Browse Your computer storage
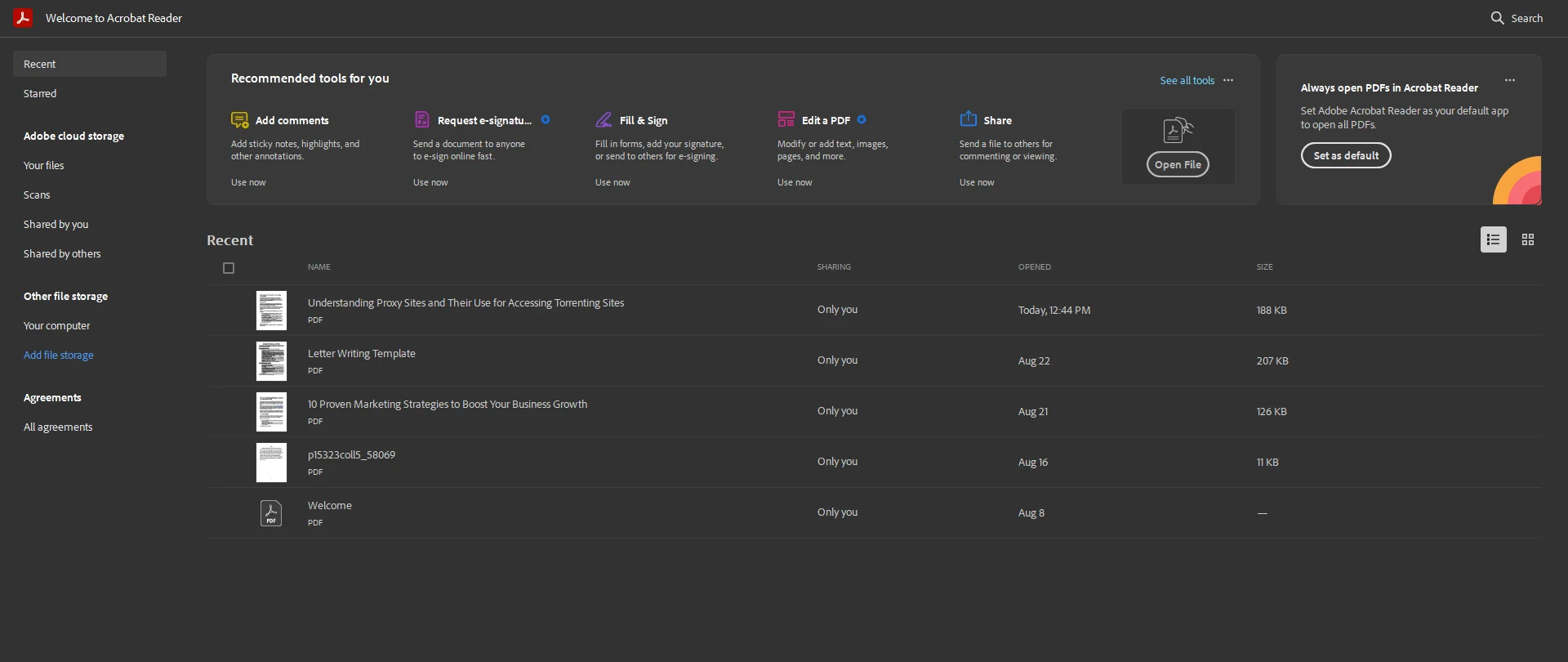Image resolution: width=1568 pixels, height=662 pixels. pyautogui.click(x=56, y=325)
